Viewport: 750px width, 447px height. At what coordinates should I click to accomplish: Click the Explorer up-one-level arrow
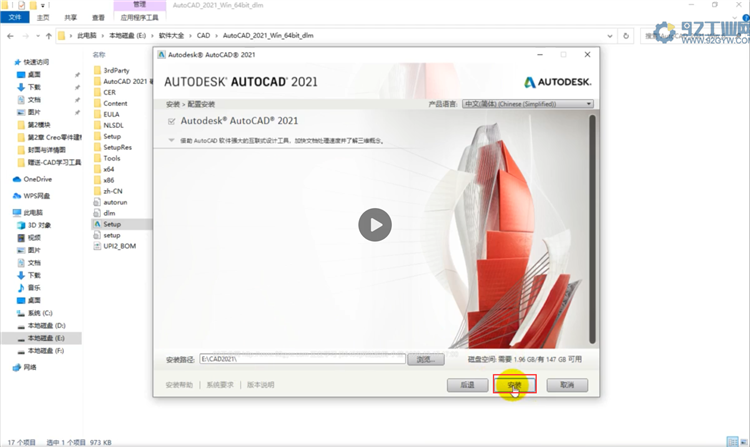48,36
